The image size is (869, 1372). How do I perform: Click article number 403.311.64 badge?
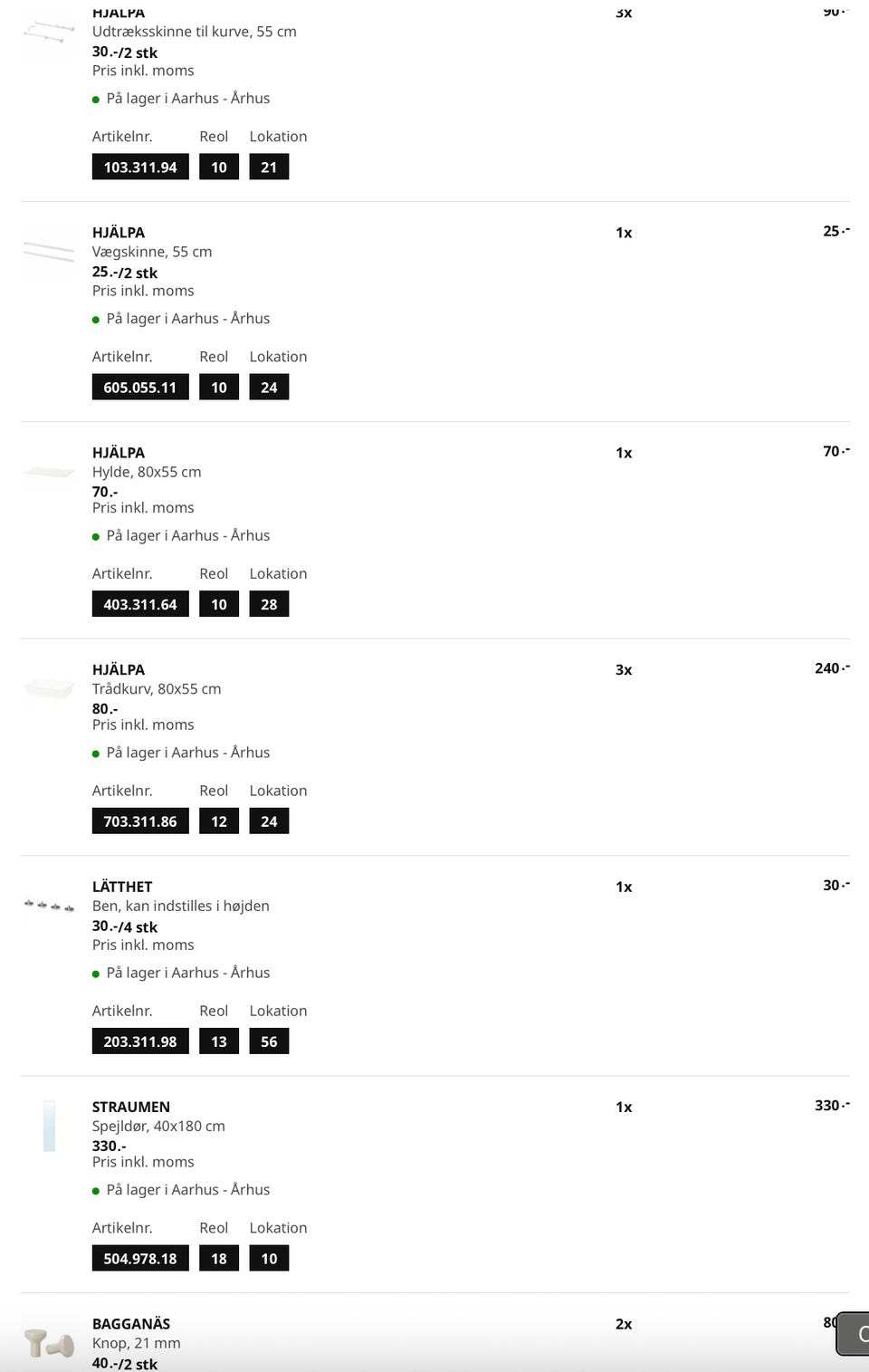click(140, 604)
